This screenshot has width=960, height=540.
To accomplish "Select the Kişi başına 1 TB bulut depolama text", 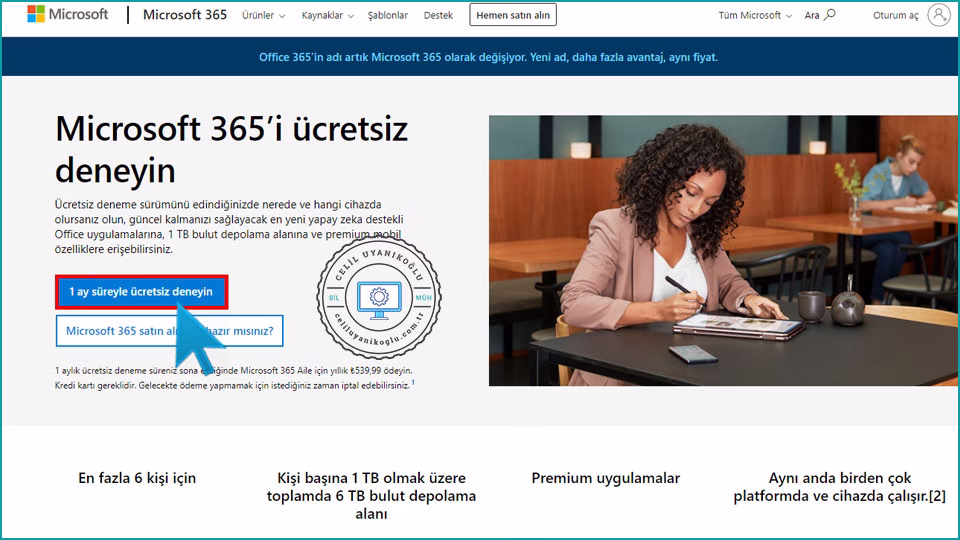I will click(371, 496).
